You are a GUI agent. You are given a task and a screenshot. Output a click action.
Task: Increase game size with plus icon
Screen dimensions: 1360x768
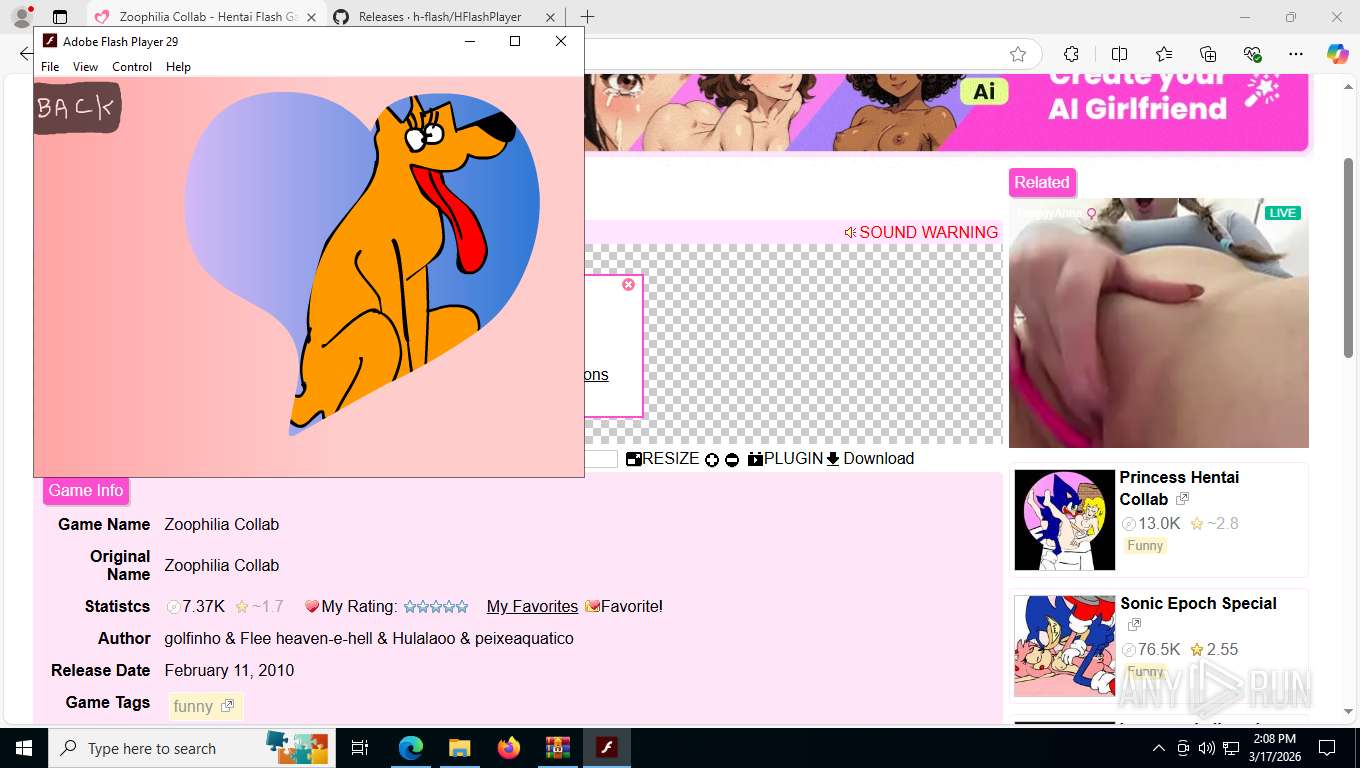[712, 460]
